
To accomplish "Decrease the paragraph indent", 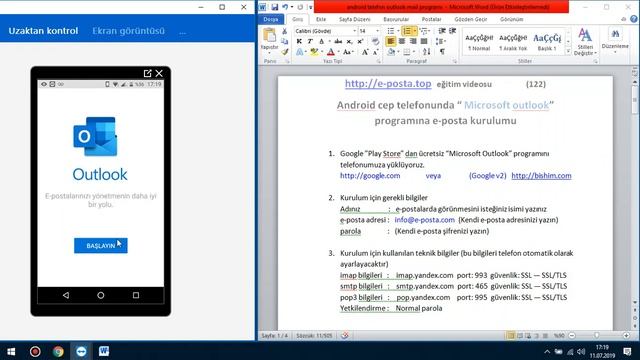I will [x=442, y=31].
